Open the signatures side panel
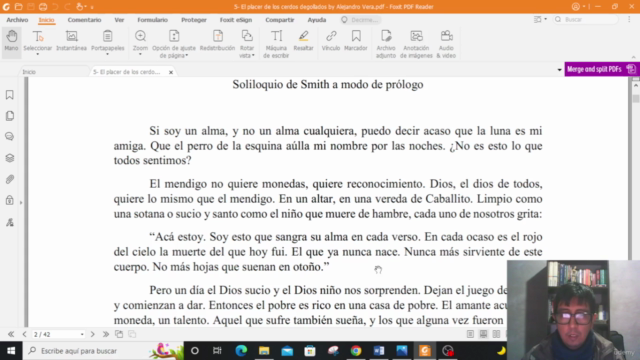 (9, 222)
